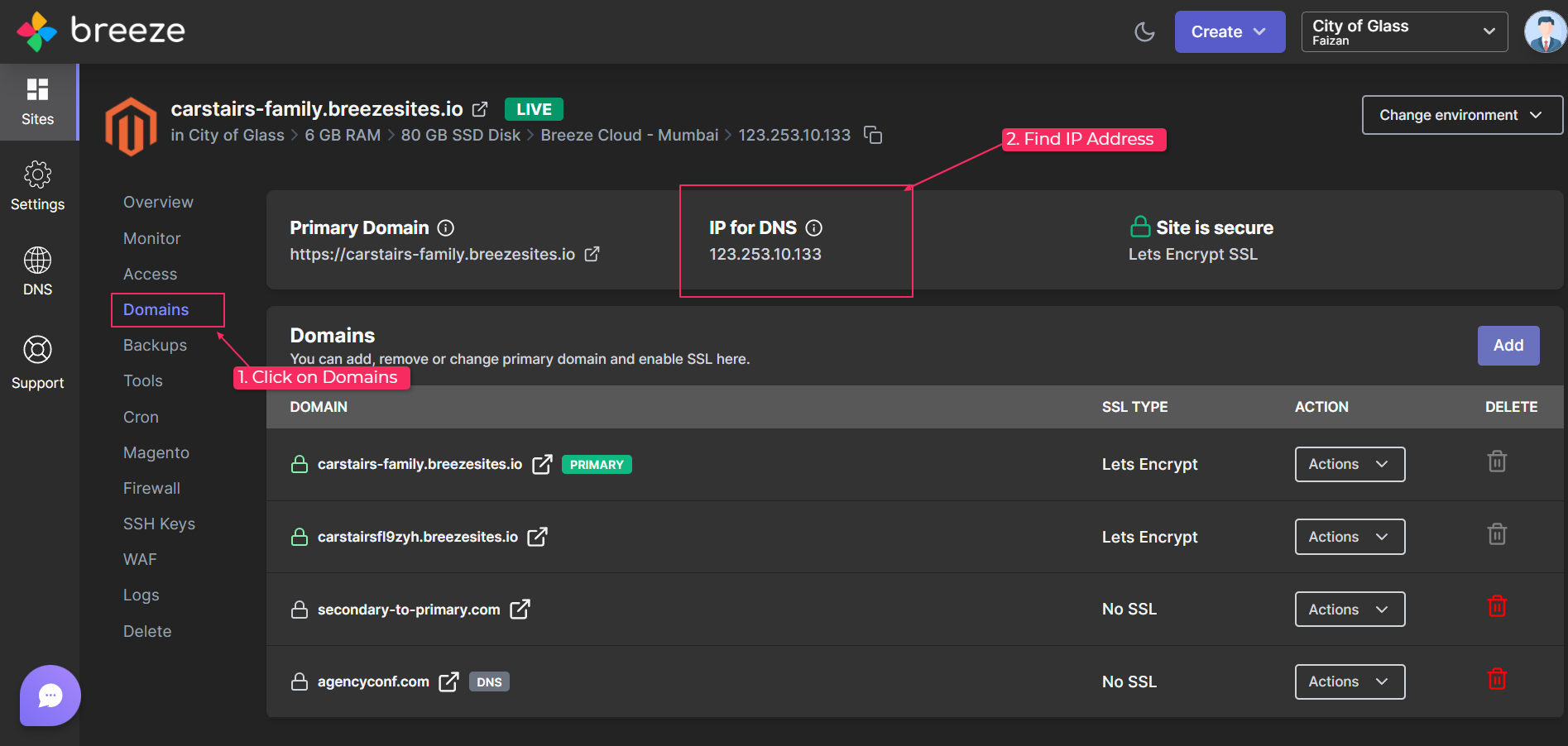Open the Tools menu item
The image size is (1568, 746).
click(142, 380)
